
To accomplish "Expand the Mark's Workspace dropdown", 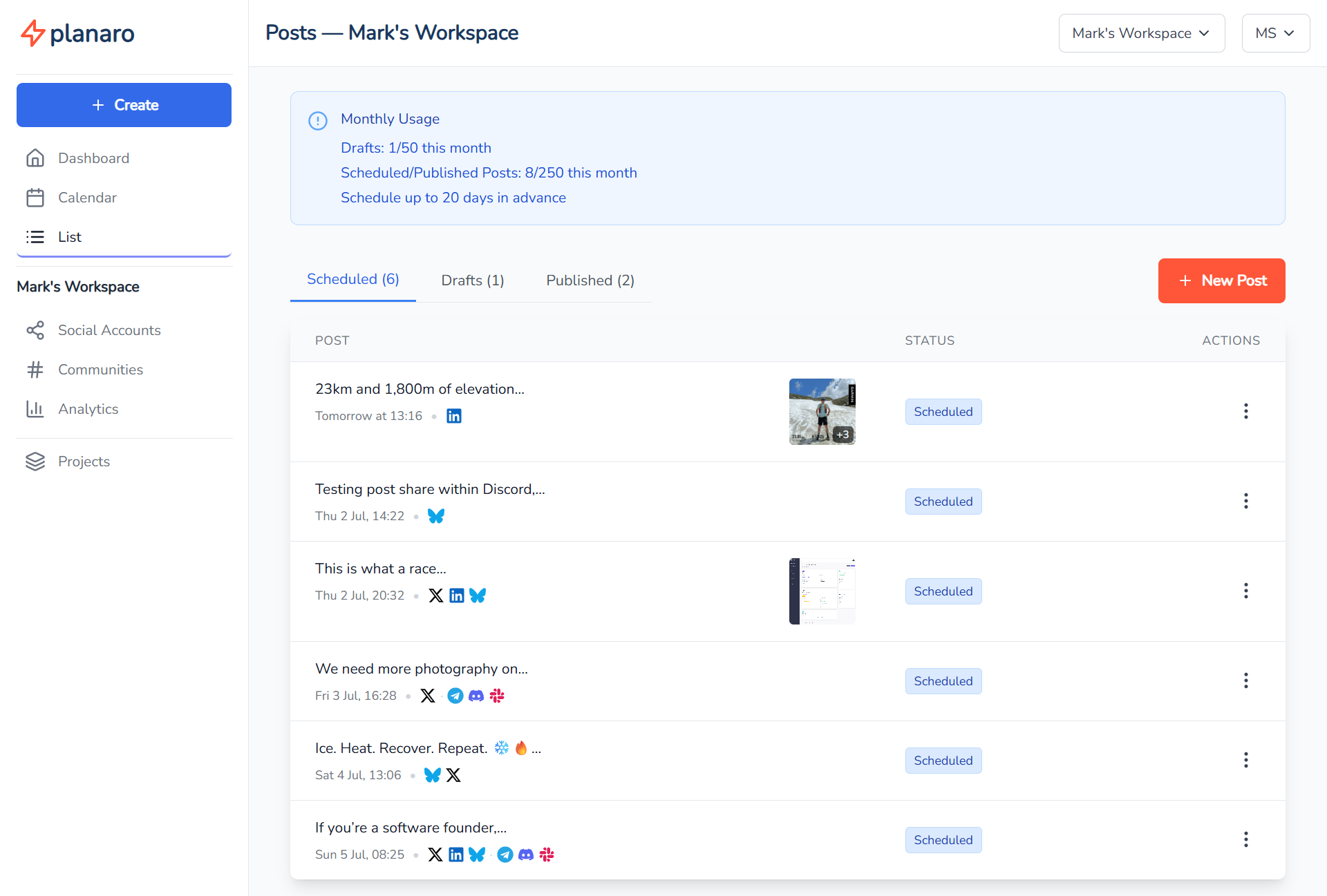I will coord(1142,33).
